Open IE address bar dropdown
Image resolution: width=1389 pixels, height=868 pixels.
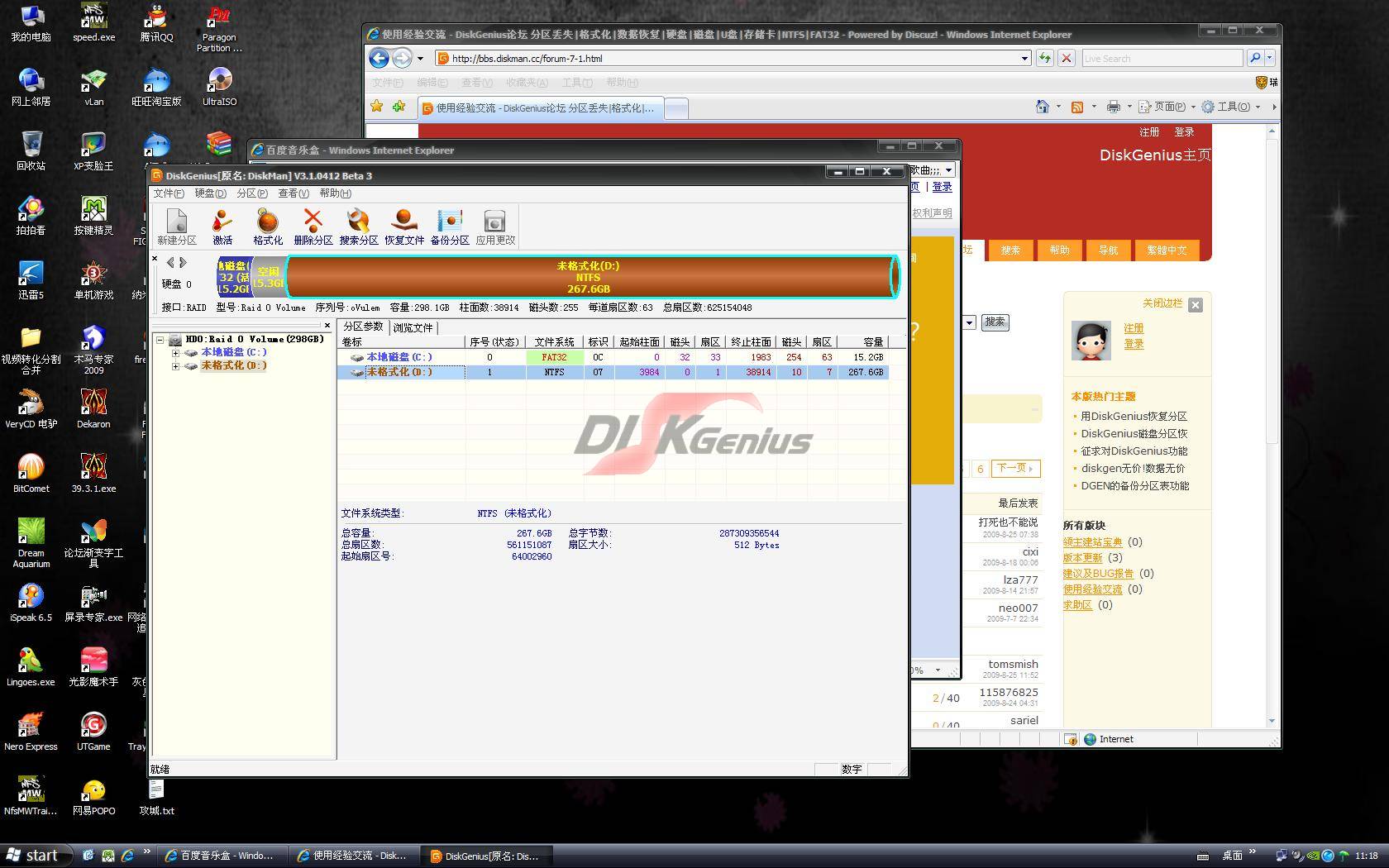pos(1024,58)
